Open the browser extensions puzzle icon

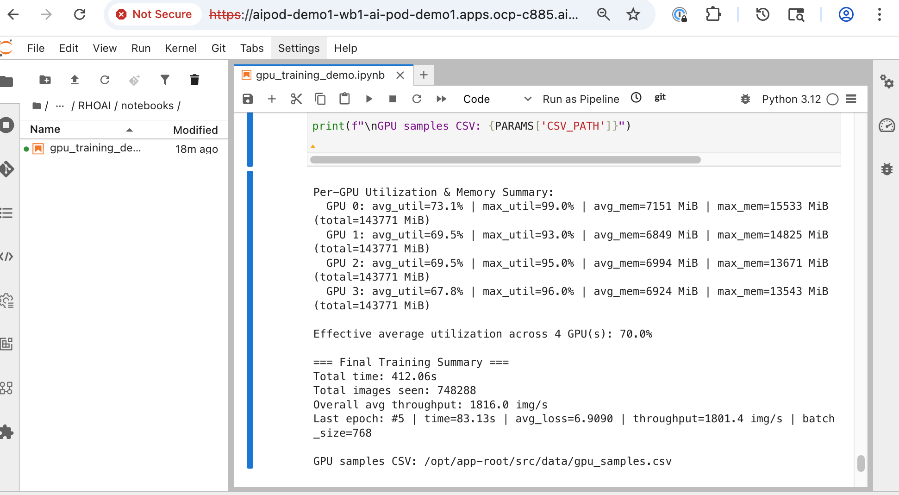[713, 14]
